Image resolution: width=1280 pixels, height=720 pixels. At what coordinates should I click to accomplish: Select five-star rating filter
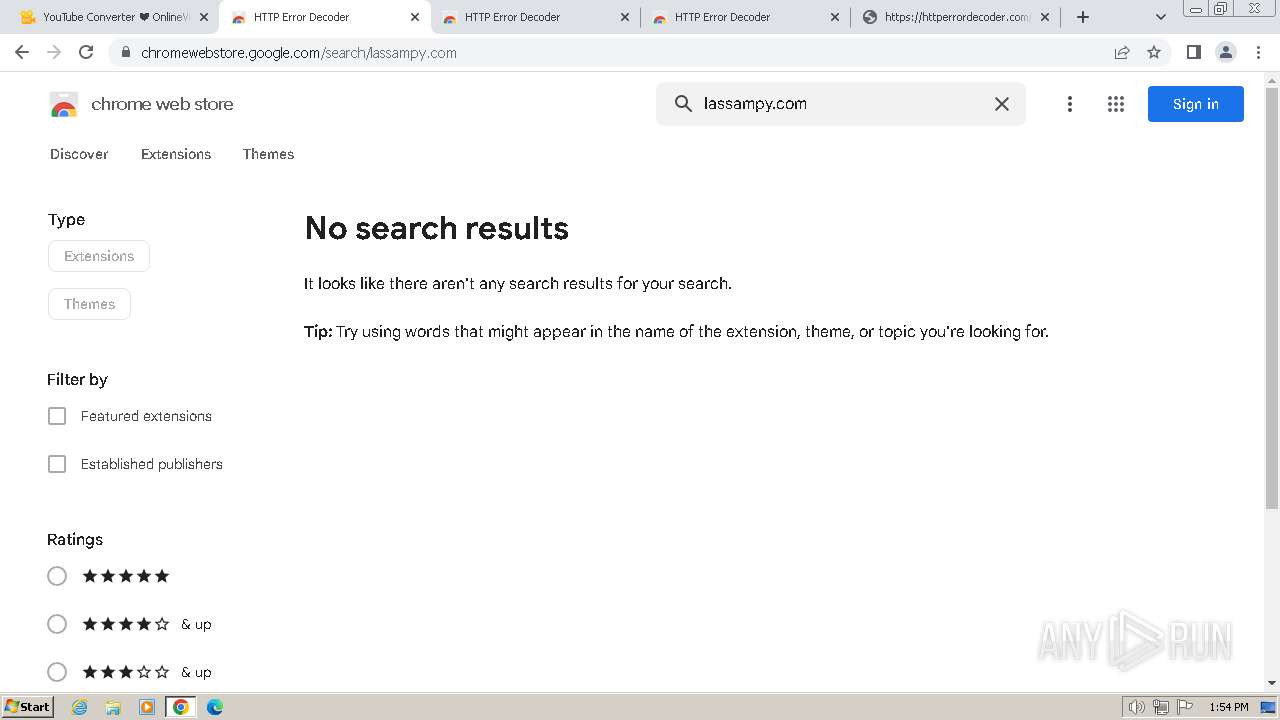[x=57, y=576]
